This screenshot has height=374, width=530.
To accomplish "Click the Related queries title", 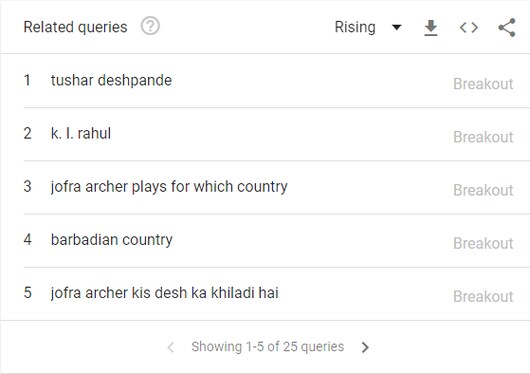I will 75,27.
